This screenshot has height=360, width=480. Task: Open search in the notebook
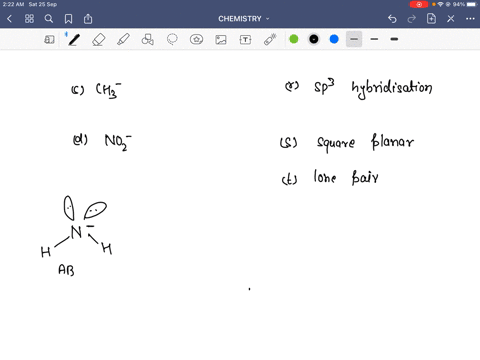point(49,19)
